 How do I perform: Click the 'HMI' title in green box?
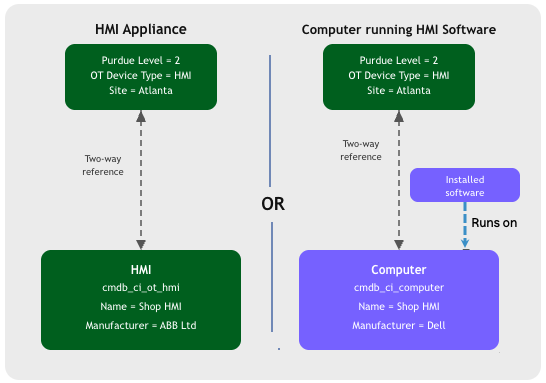(141, 270)
